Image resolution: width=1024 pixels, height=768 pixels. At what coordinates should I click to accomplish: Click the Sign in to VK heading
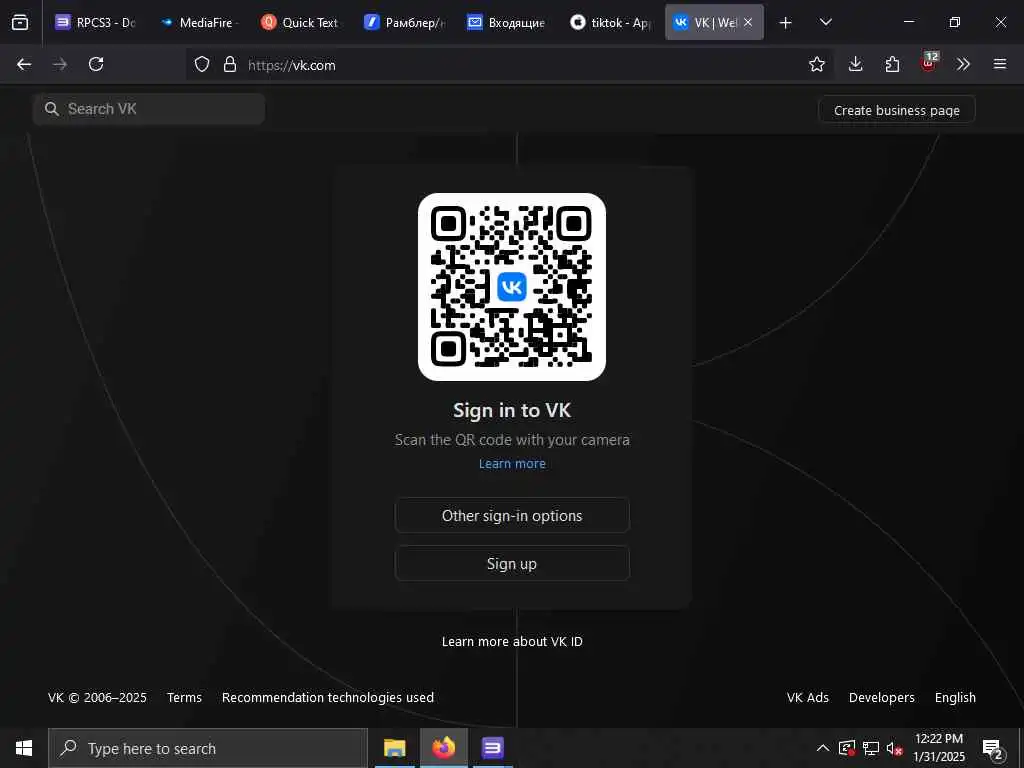tap(512, 410)
